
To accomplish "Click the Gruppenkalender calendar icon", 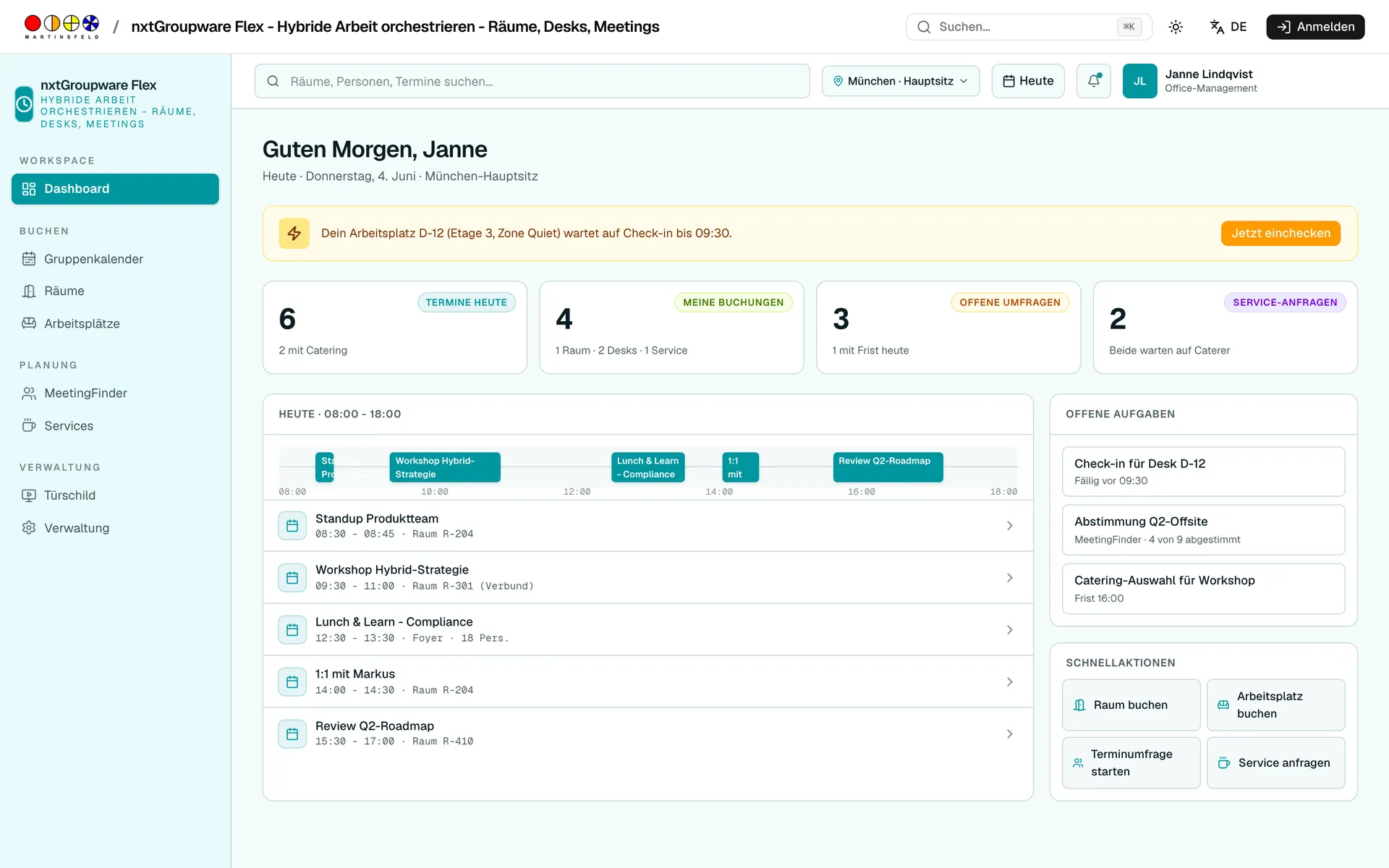I will (29, 259).
